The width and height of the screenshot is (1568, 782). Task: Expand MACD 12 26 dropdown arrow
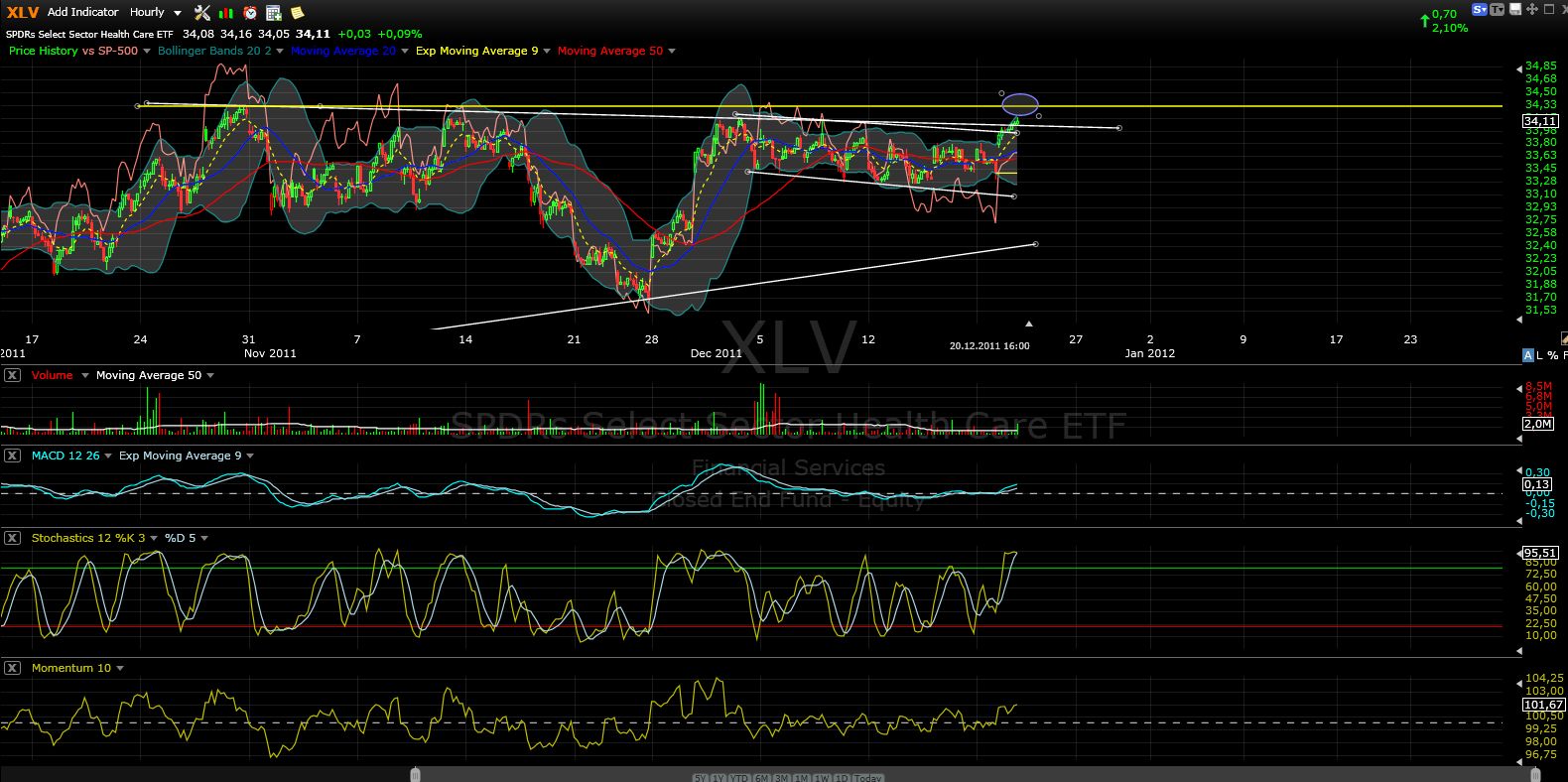[x=108, y=456]
